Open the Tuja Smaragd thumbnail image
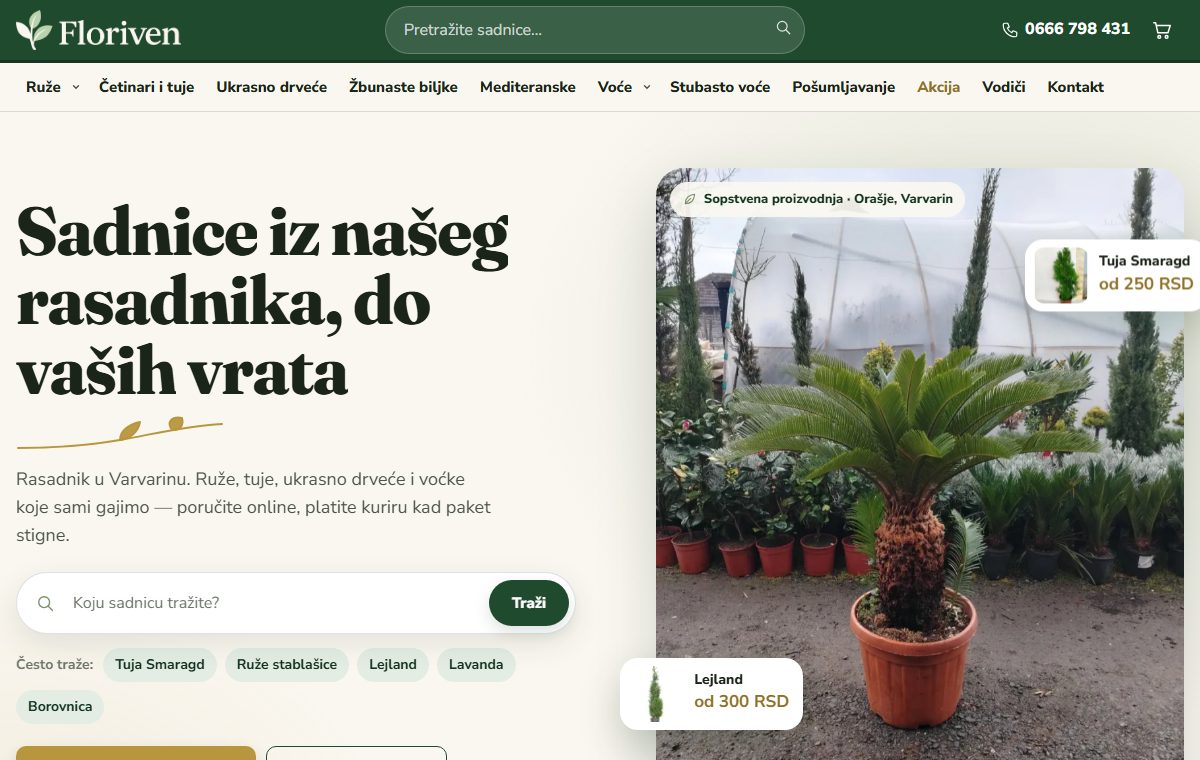Viewport: 1200px width, 760px height. 1061,275
